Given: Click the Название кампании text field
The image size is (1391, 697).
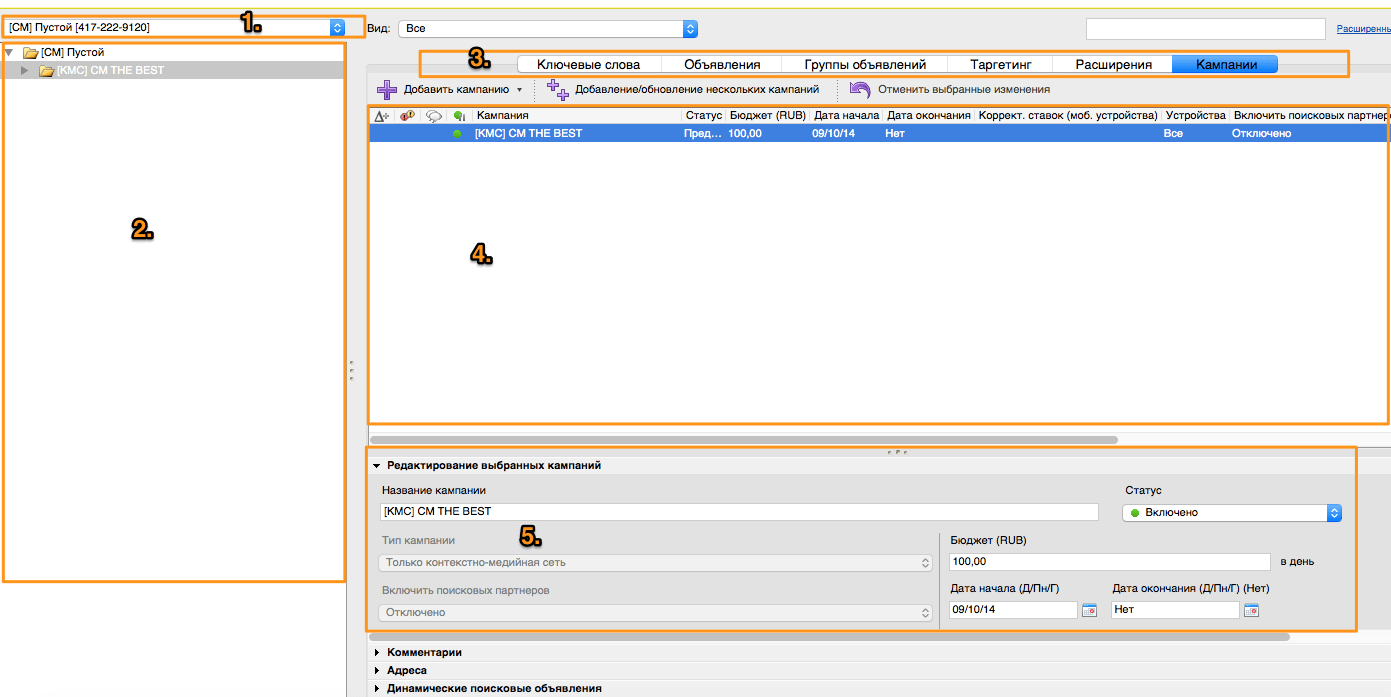Looking at the screenshot, I should tap(739, 511).
